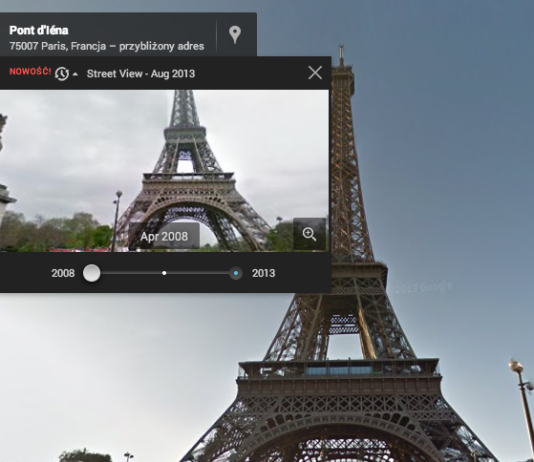This screenshot has height=462, width=534.
Task: Open the time travel clock icon
Action: (x=62, y=74)
